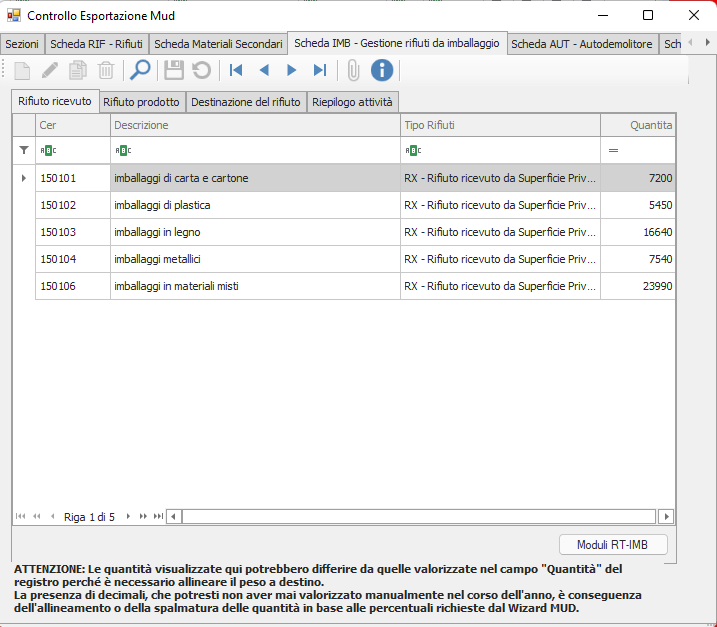Go to next record in toolbar
717x627 pixels.
click(292, 70)
